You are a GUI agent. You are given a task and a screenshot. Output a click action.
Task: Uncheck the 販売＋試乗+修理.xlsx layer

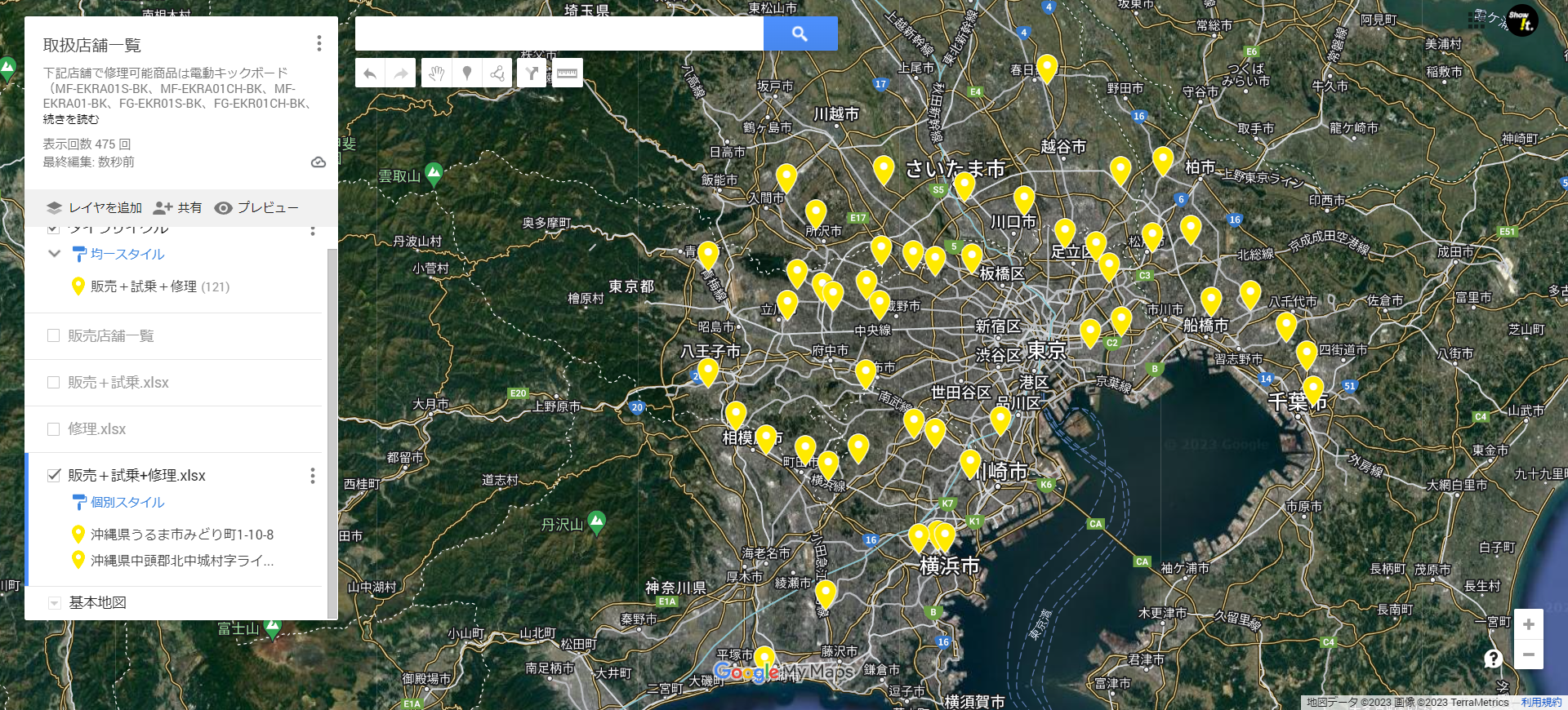tap(54, 475)
